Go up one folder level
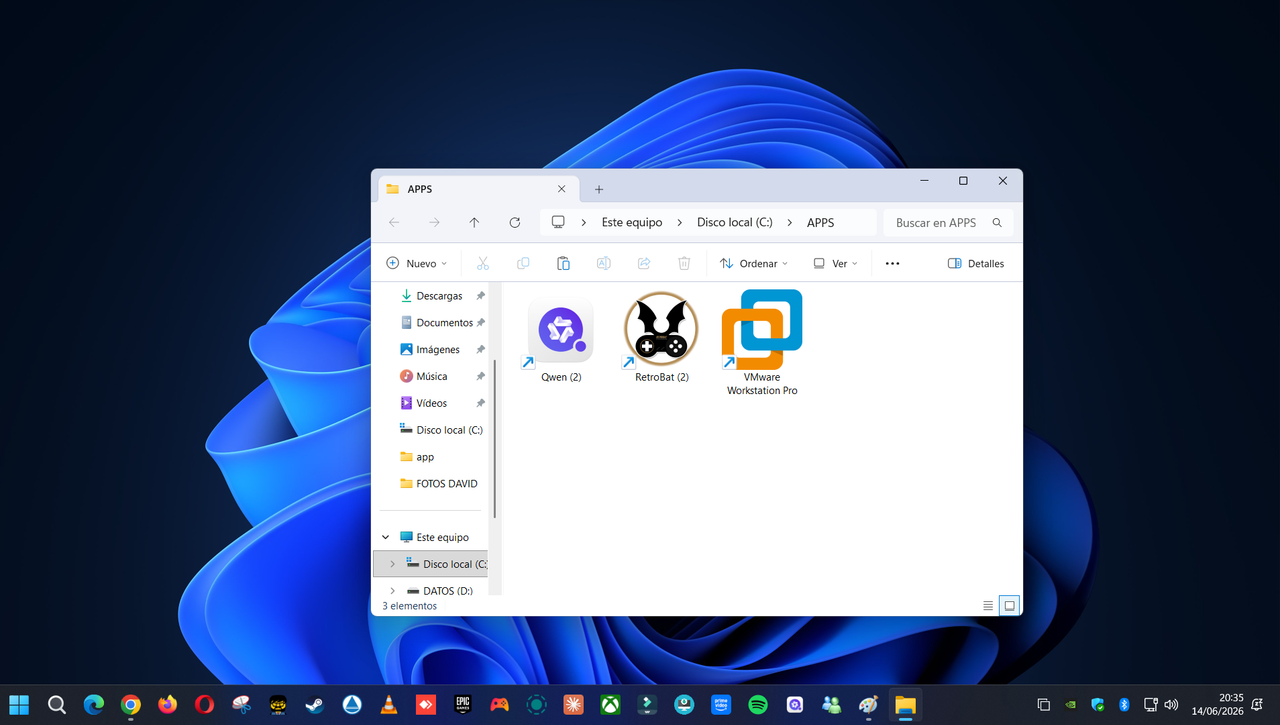The height and width of the screenshot is (725, 1280). point(474,222)
